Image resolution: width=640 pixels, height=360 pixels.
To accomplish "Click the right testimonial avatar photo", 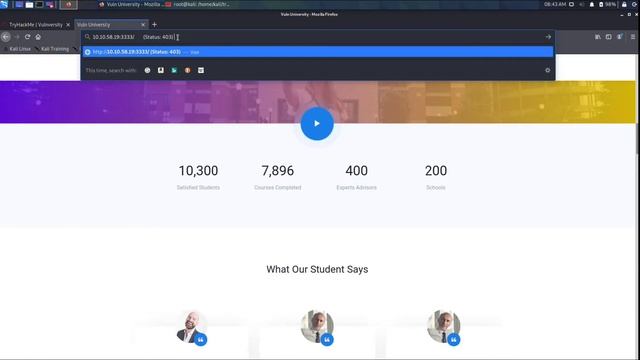I will (444, 326).
